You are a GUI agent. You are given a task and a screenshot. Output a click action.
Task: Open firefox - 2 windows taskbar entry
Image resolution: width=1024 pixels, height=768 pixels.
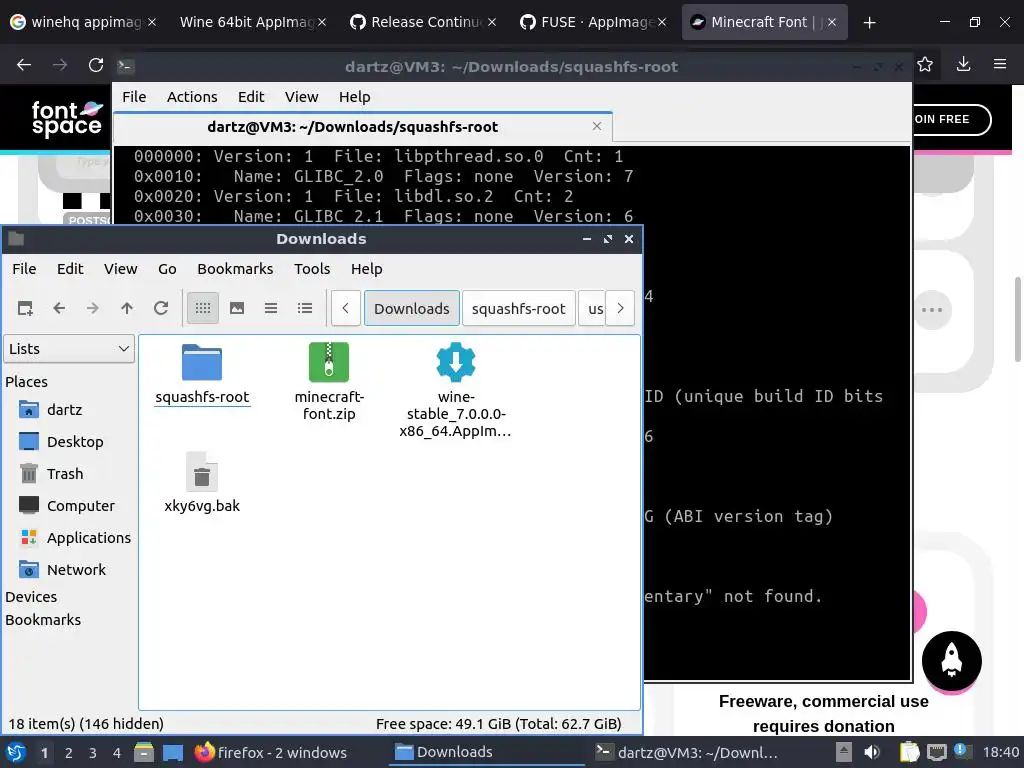tap(271, 752)
